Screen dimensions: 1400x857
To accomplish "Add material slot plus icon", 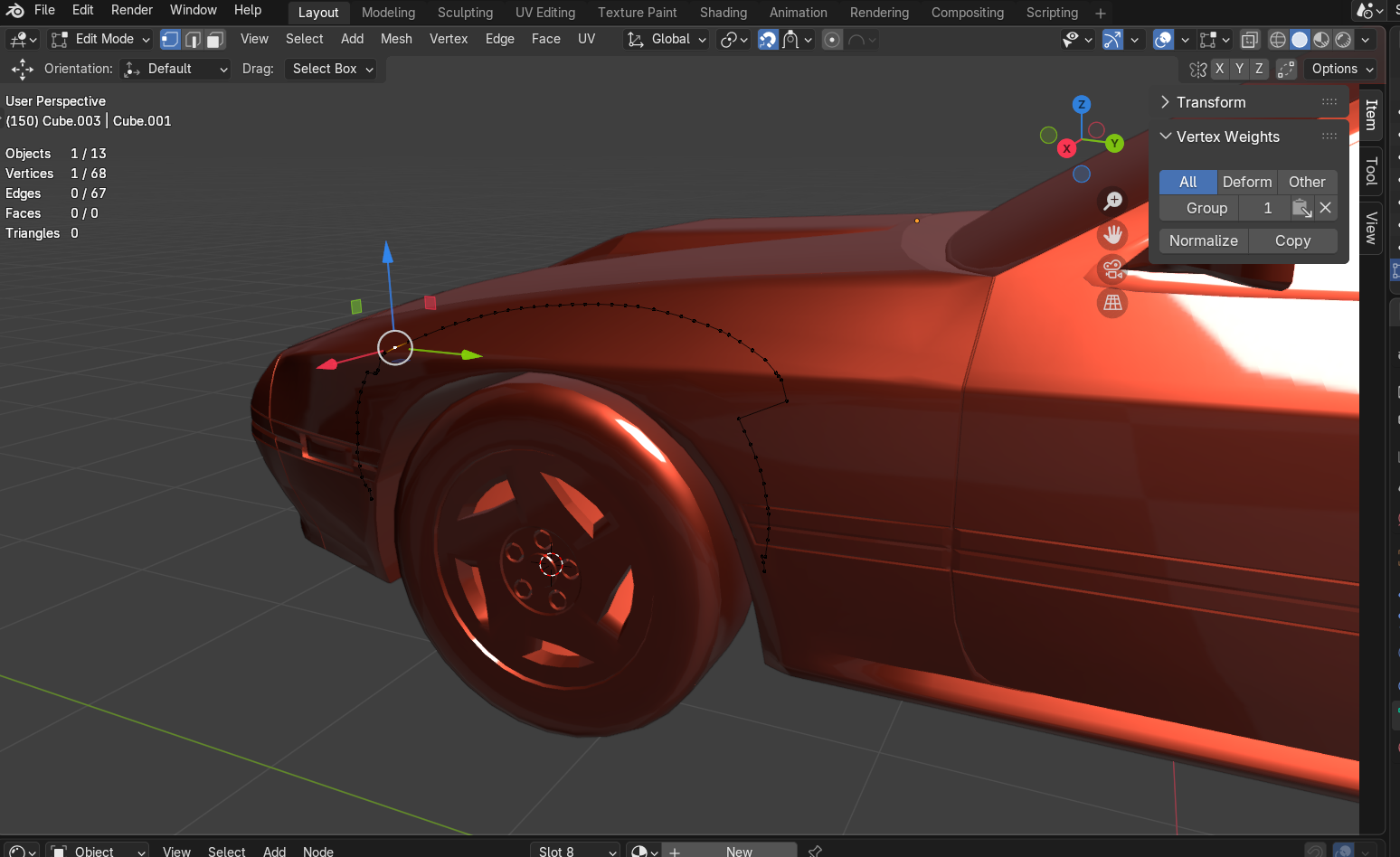I will 675,852.
